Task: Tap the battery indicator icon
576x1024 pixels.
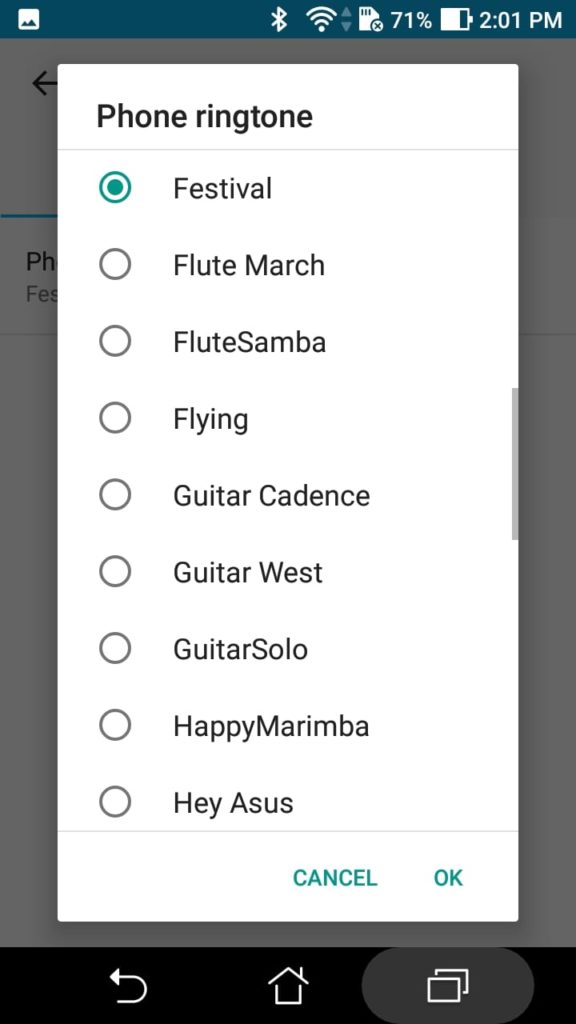Action: pyautogui.click(x=456, y=20)
